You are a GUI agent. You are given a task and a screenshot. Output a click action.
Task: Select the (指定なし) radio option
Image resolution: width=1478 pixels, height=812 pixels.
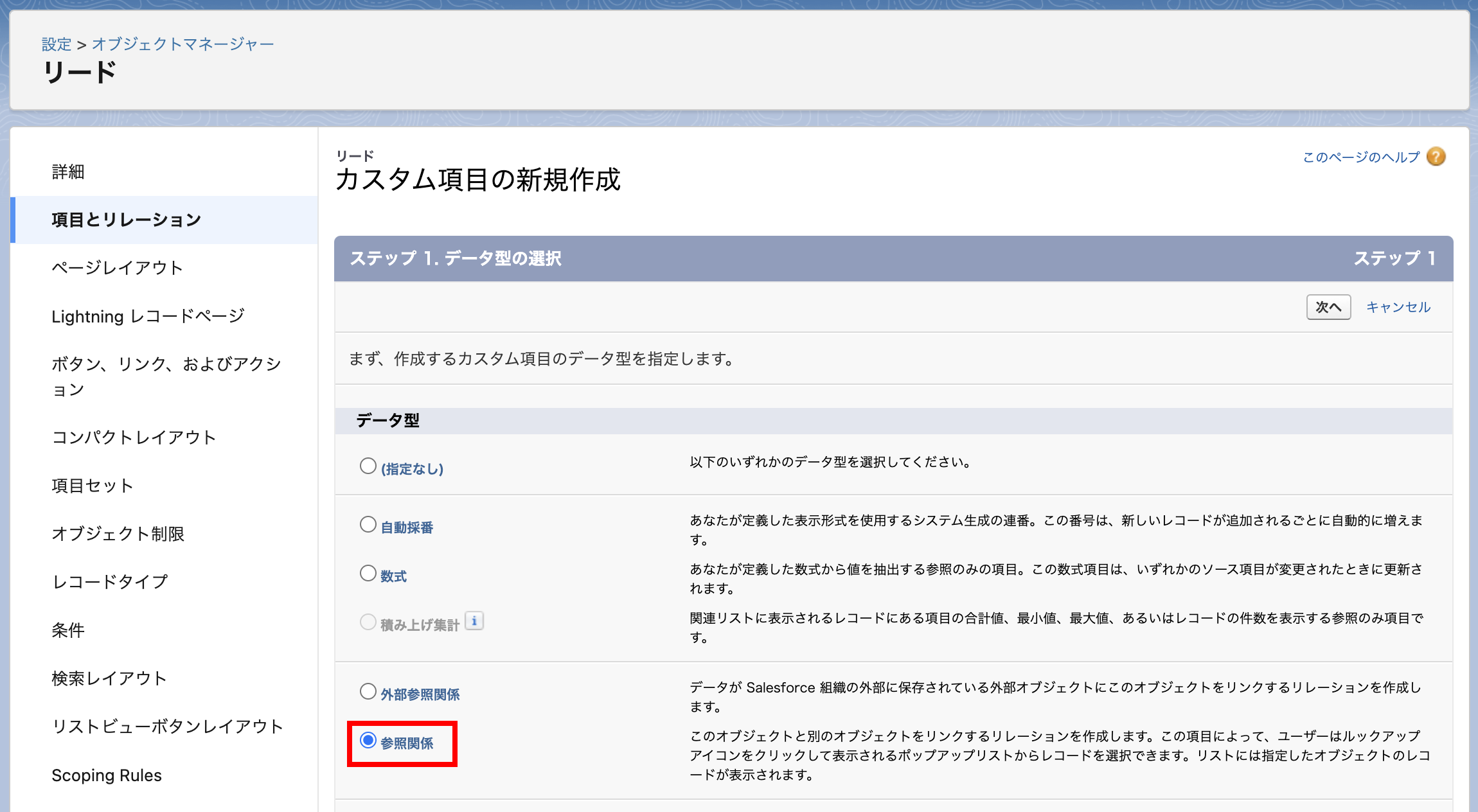[x=368, y=466]
